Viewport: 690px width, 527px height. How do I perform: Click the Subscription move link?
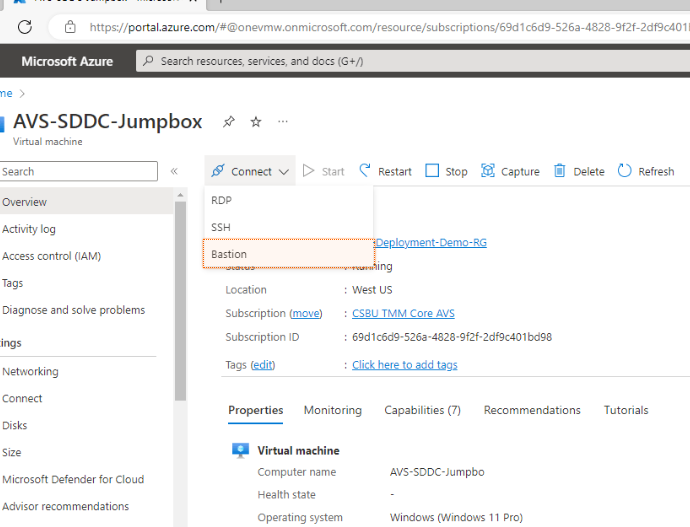[x=306, y=313]
